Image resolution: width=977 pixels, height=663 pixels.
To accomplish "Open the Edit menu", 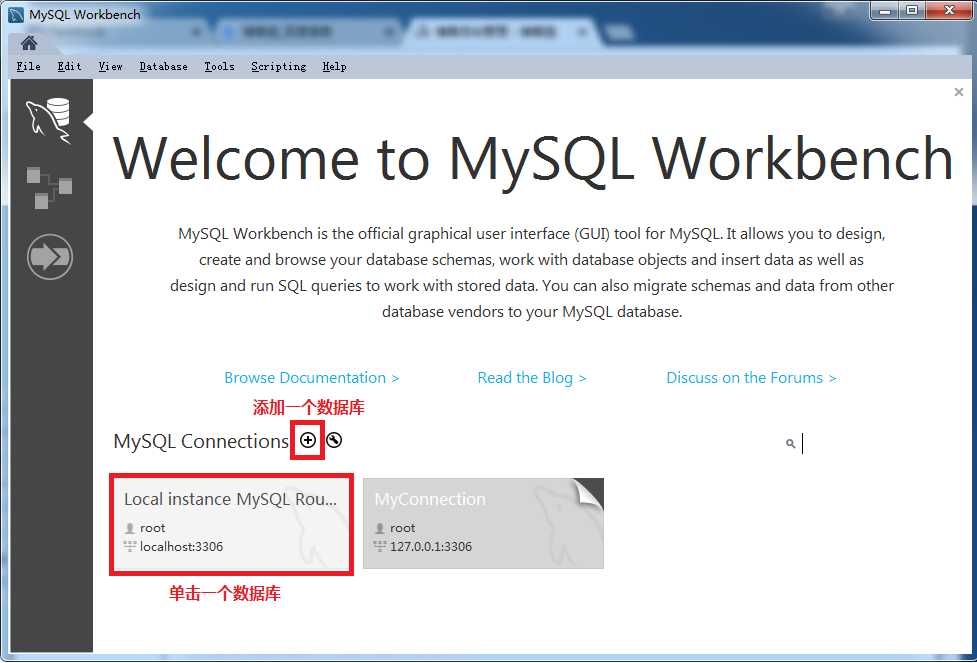I will coord(69,66).
